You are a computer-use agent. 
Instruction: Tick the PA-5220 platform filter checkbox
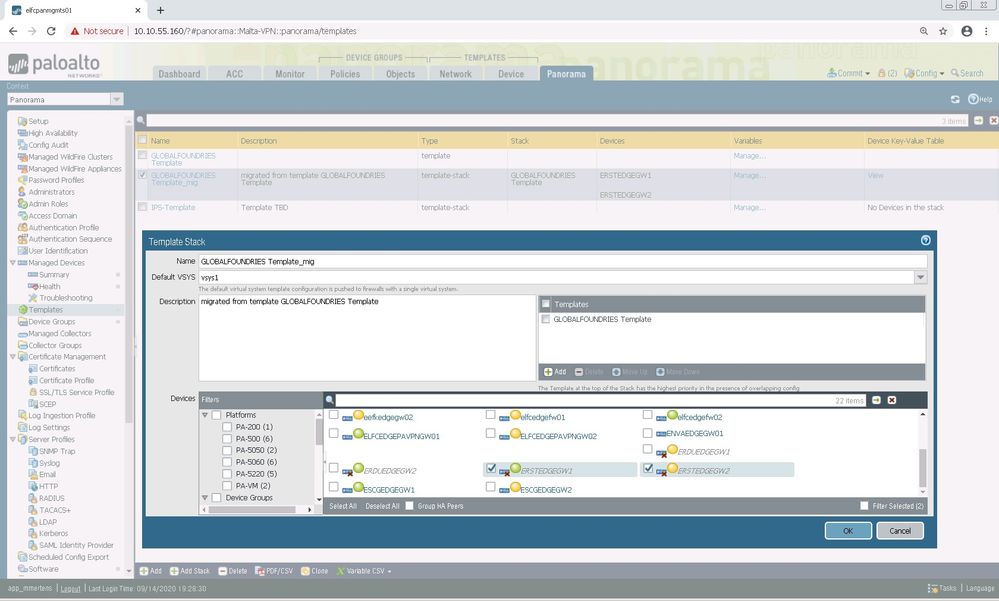coord(228,474)
